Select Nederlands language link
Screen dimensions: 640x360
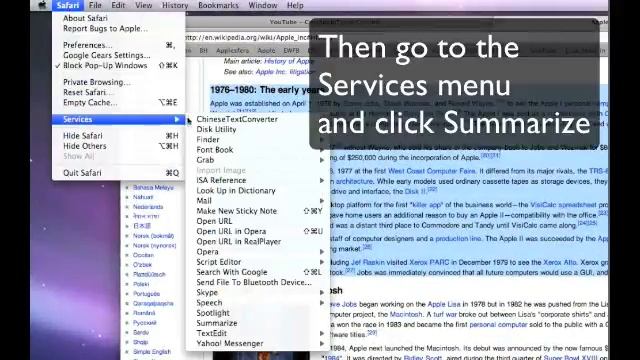148,207
